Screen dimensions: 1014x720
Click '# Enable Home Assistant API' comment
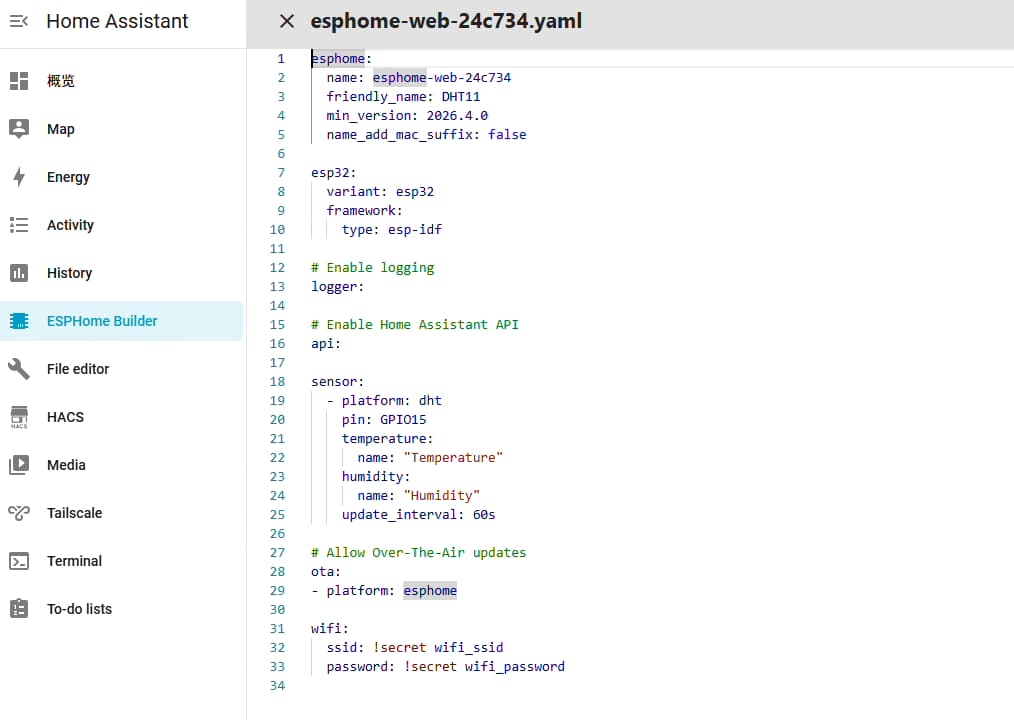click(x=415, y=325)
